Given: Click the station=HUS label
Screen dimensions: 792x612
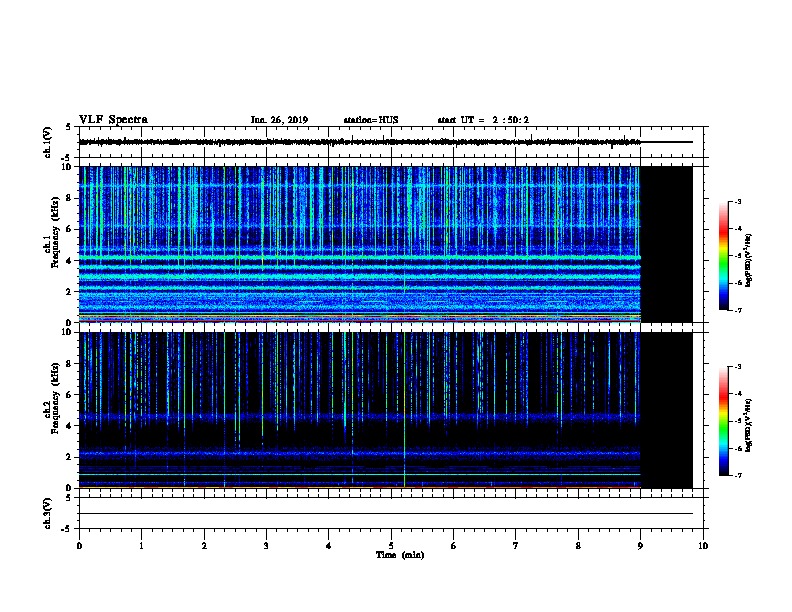Looking at the screenshot, I should click(x=371, y=120).
